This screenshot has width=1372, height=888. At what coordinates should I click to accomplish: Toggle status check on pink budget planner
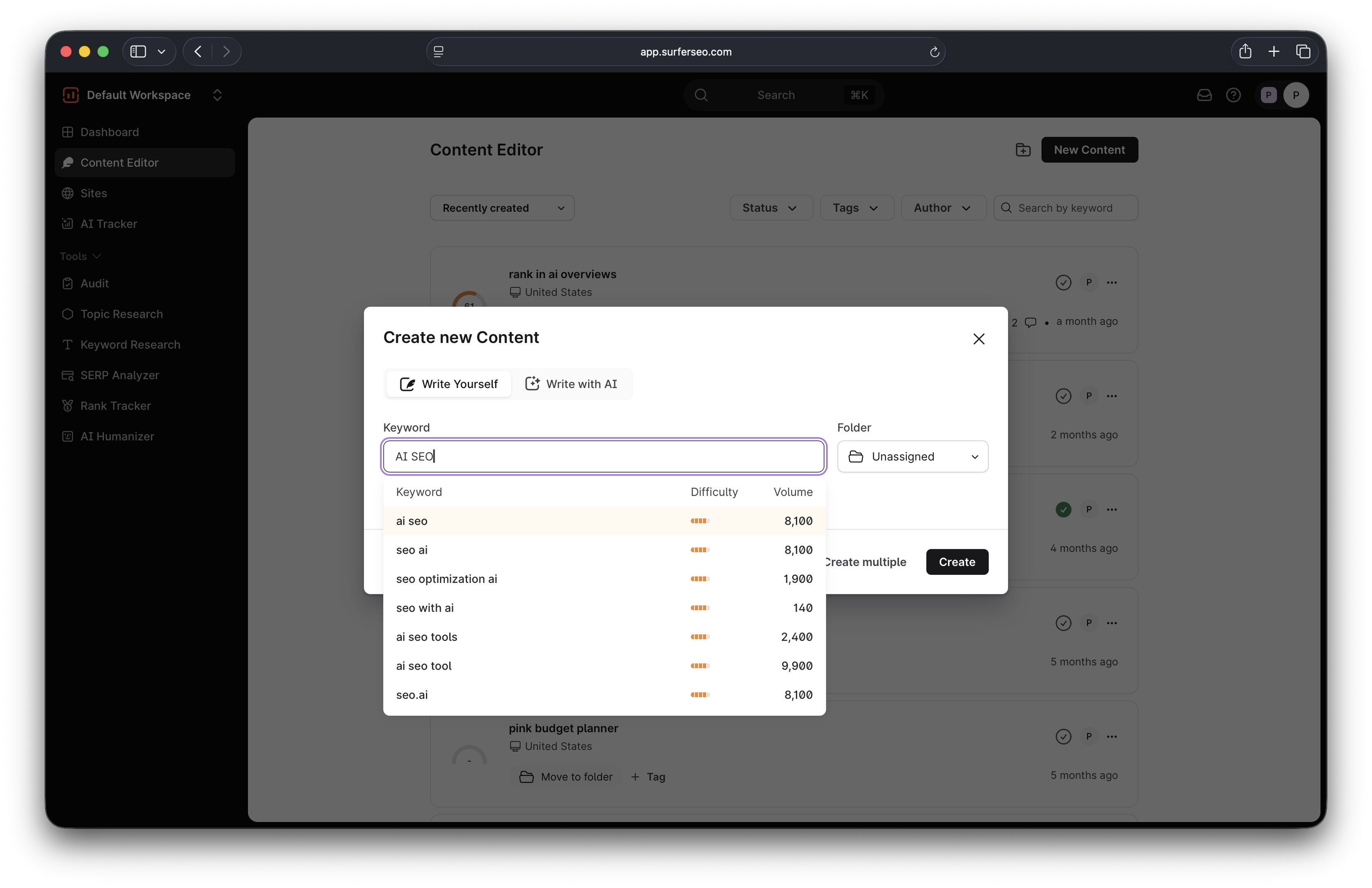[x=1063, y=736]
